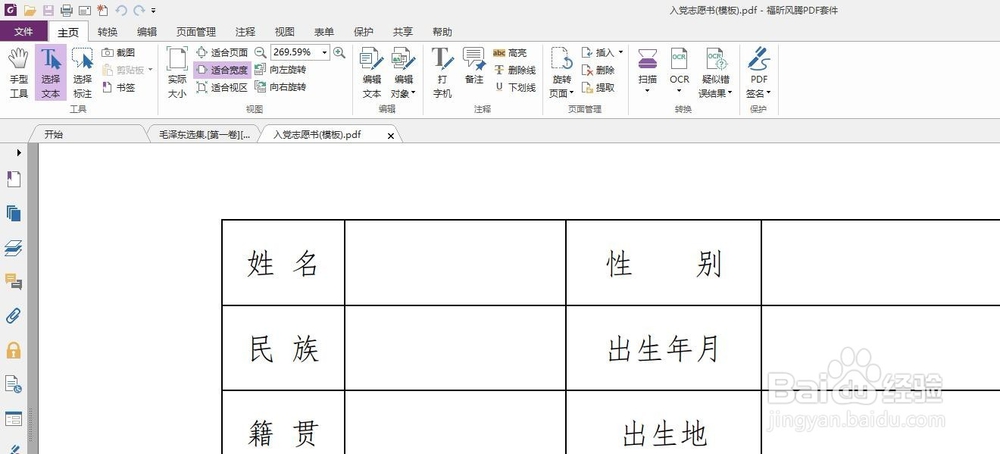Screen dimensions: 1000x454
Task: Select the Hand tool (手型工具)
Action: point(18,73)
